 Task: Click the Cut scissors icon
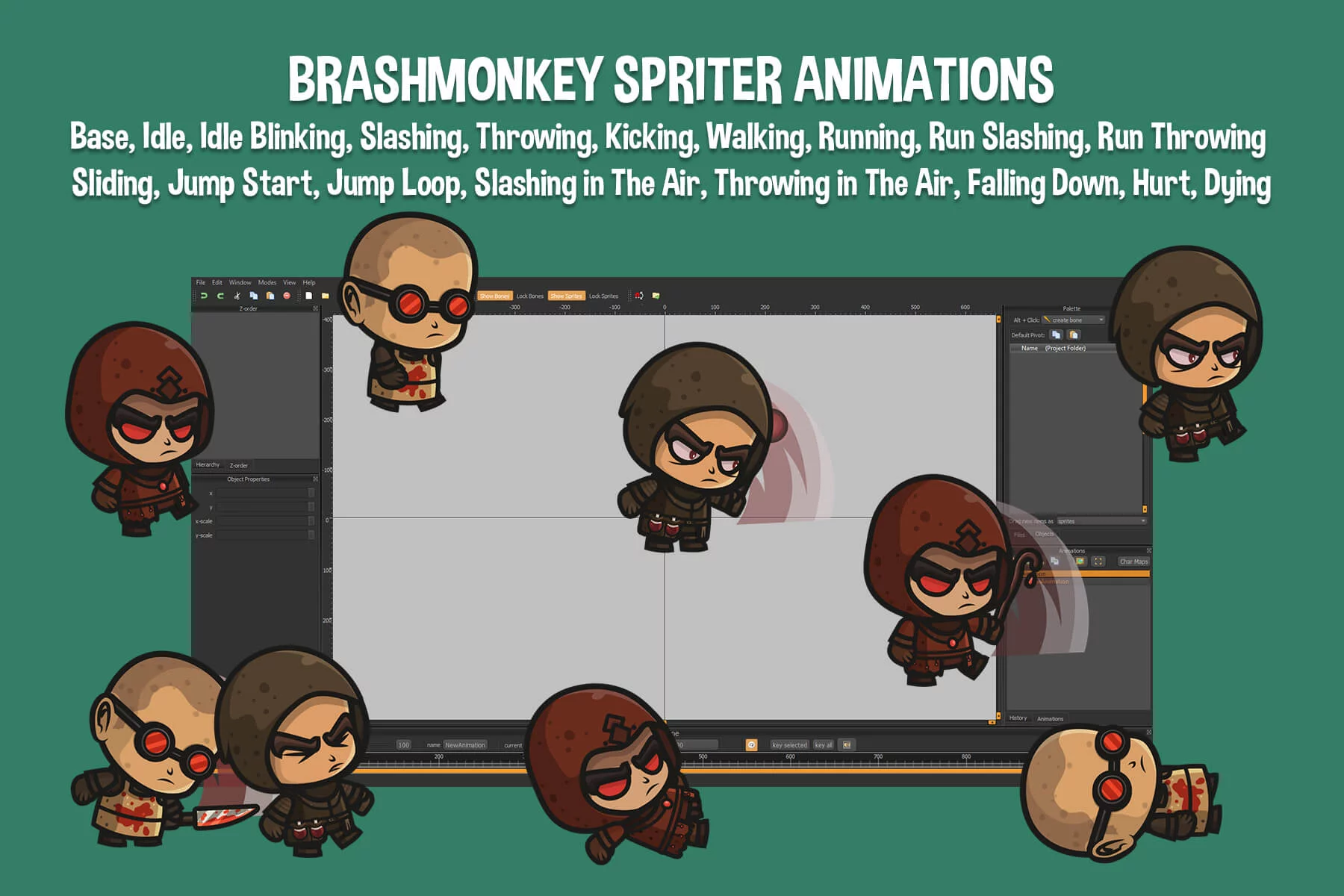[237, 296]
